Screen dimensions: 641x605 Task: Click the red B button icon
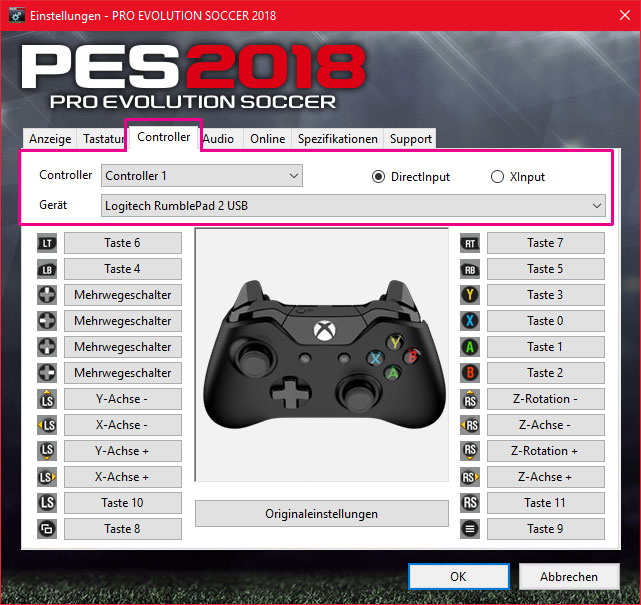point(470,373)
